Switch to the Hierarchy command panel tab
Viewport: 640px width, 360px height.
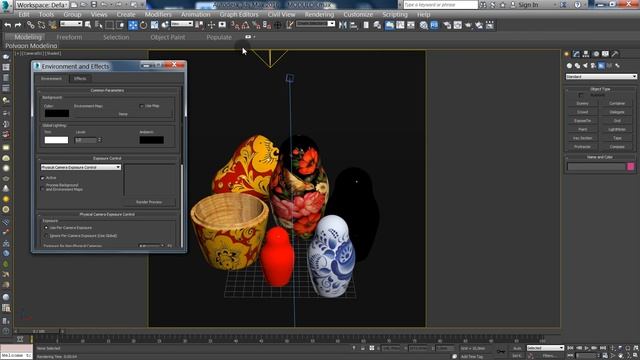tap(586, 54)
